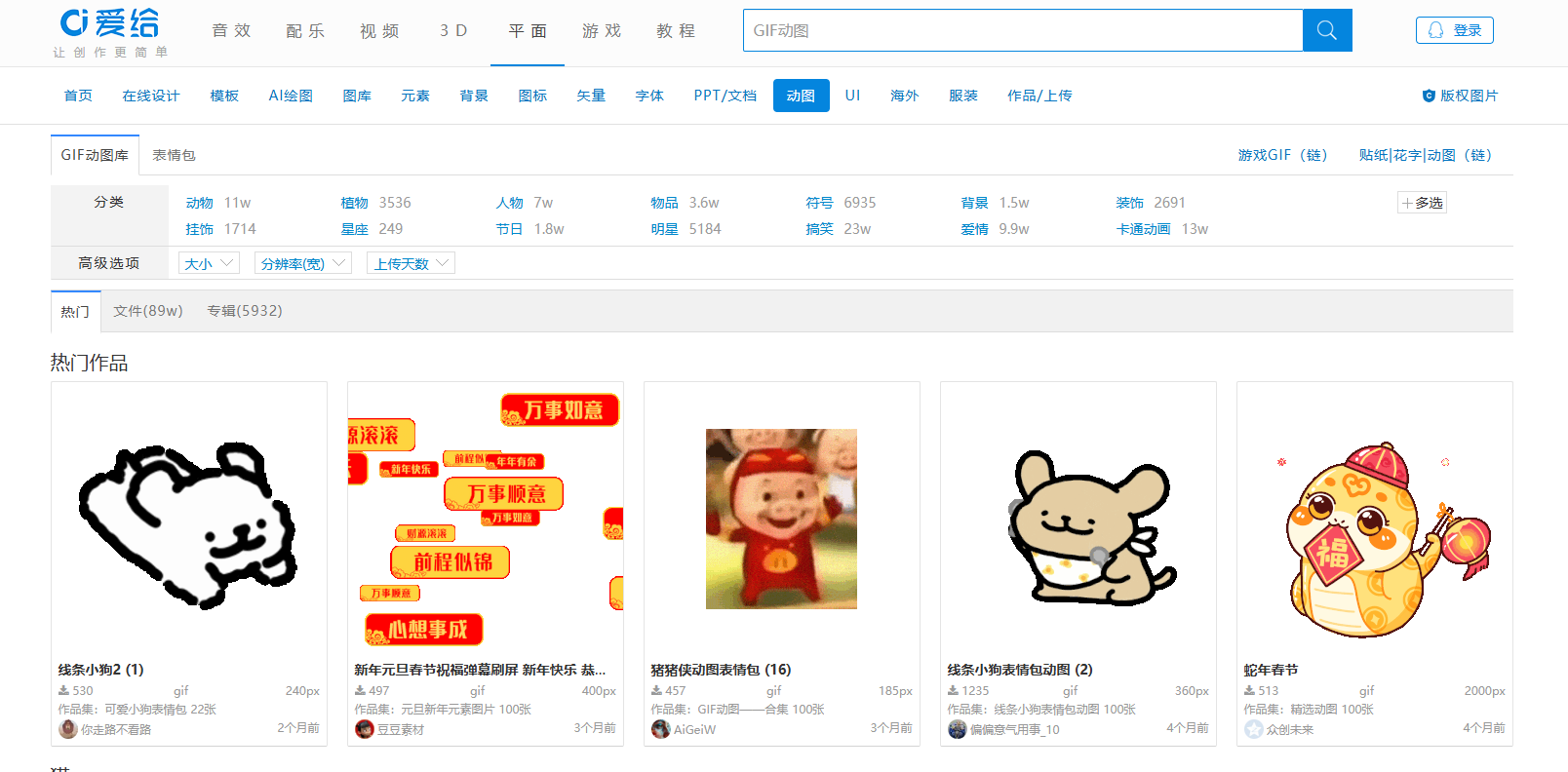Open the 文件(89w) tab
The height and width of the screenshot is (772, 1568).
click(147, 311)
